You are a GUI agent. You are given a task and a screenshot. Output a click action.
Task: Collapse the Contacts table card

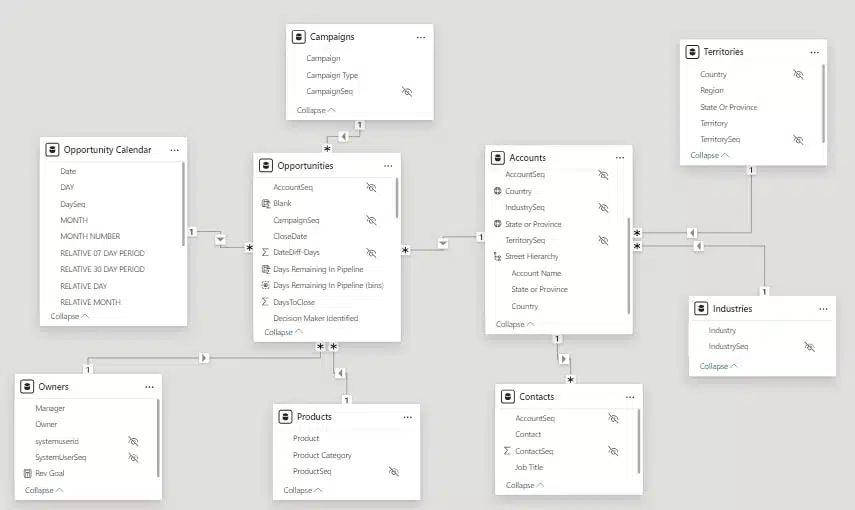[x=525, y=485]
